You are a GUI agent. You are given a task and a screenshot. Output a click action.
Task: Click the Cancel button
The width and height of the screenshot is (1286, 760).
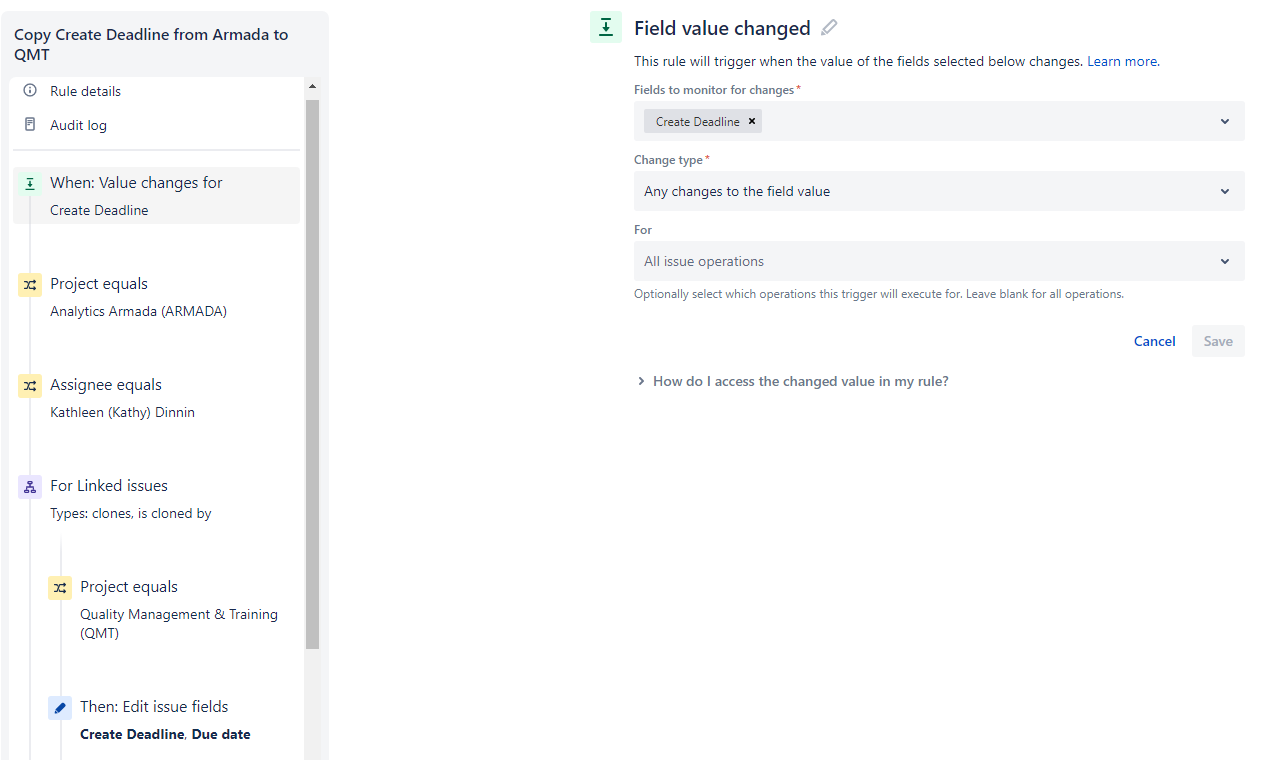pos(1154,341)
